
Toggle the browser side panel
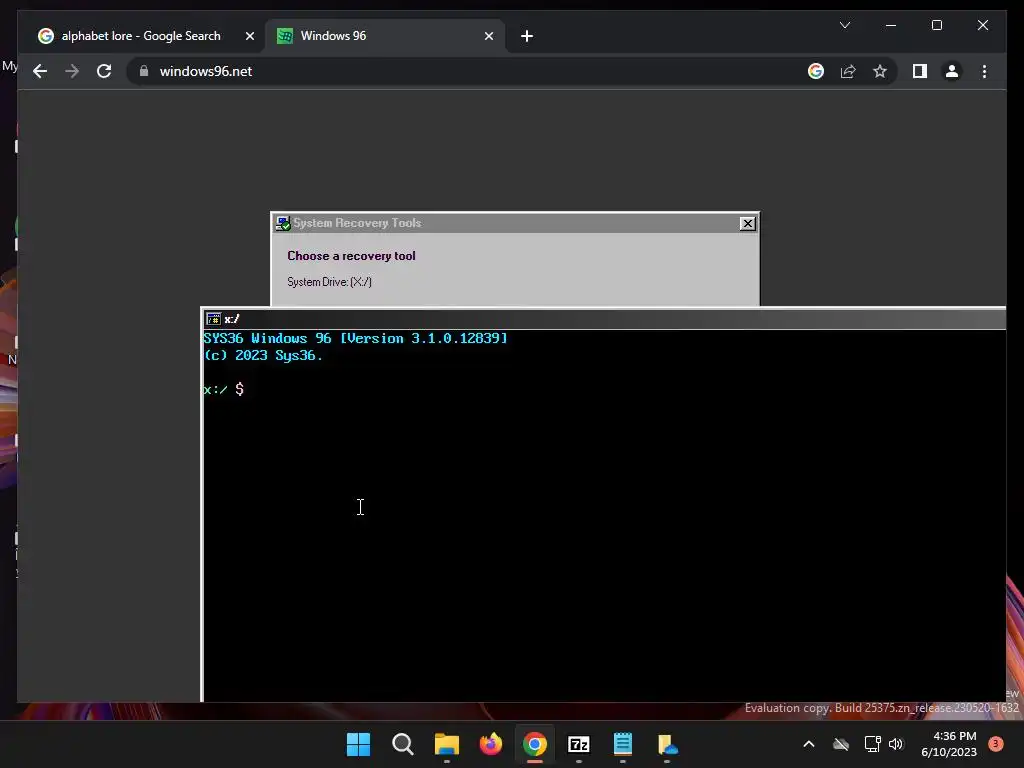[920, 71]
